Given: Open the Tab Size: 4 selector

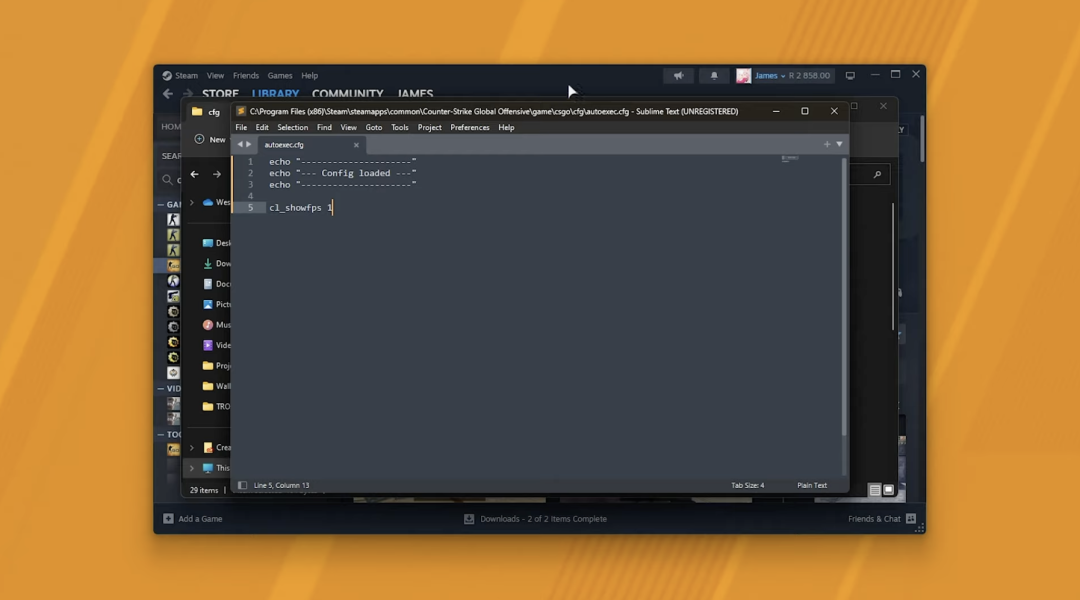Looking at the screenshot, I should coord(747,486).
